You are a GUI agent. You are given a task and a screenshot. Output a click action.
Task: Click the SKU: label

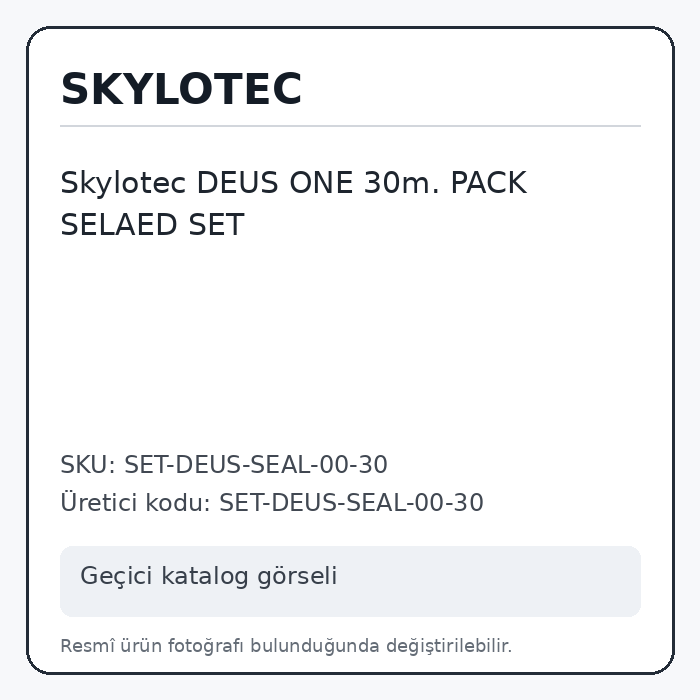[88, 465]
